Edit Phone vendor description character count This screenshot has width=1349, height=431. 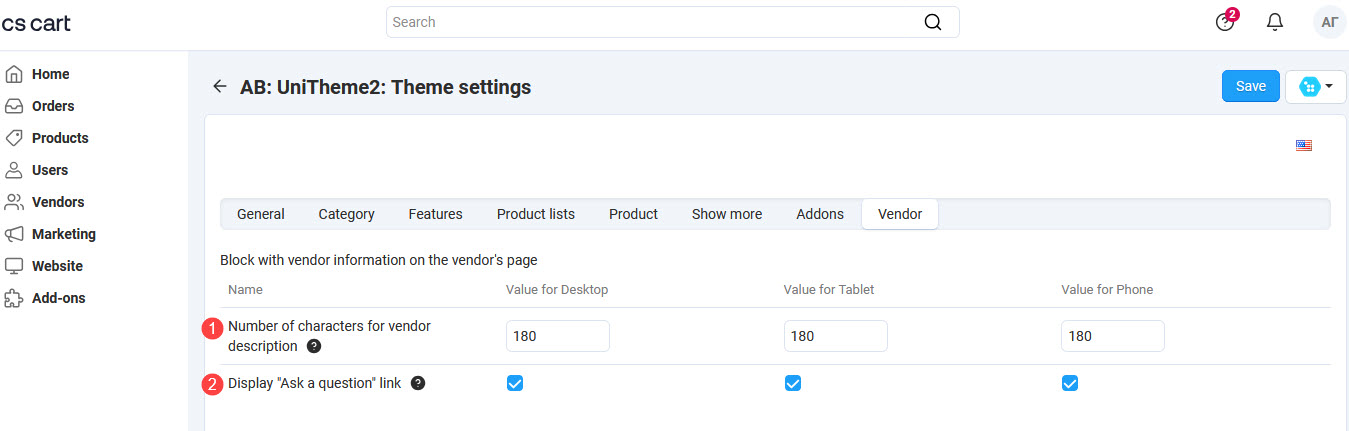click(x=1113, y=336)
